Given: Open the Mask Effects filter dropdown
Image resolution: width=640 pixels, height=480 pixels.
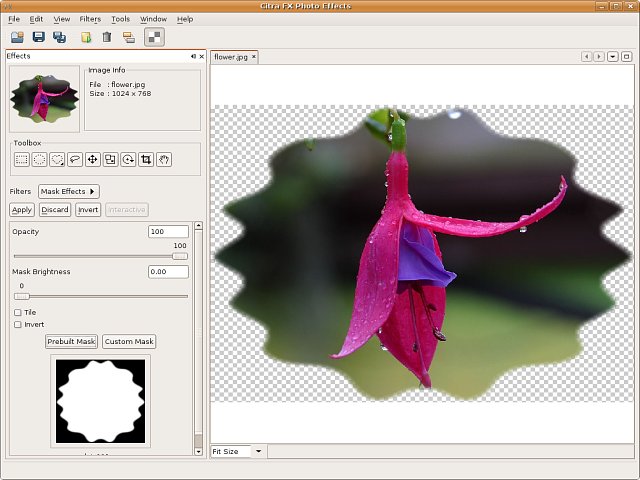Looking at the screenshot, I should pyautogui.click(x=68, y=191).
